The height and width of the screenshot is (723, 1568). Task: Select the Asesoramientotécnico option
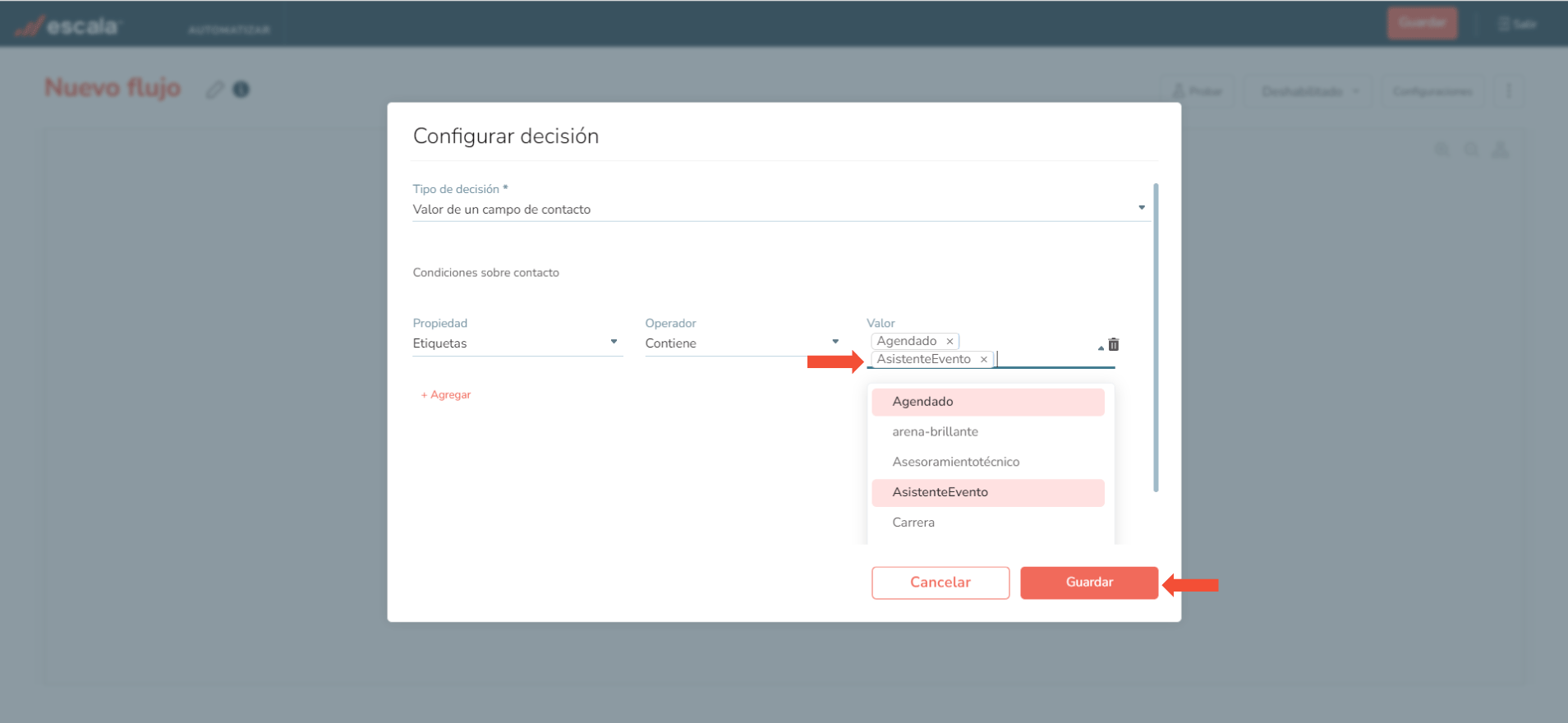(x=988, y=462)
